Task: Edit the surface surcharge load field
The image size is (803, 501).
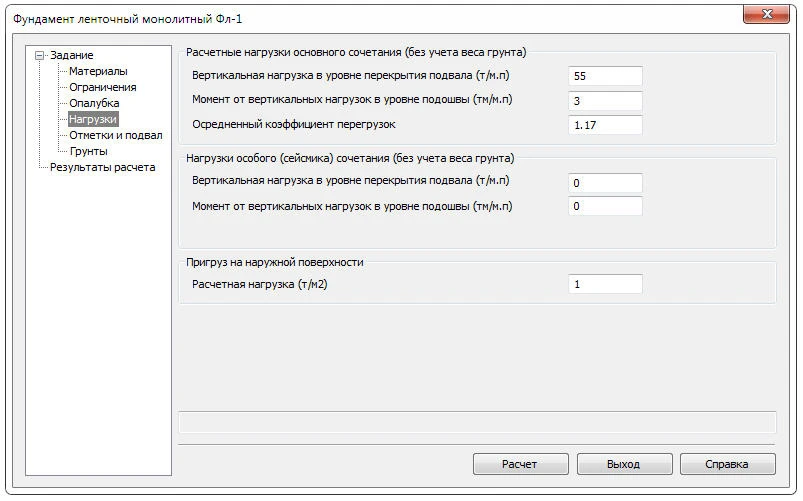Action: pos(604,284)
